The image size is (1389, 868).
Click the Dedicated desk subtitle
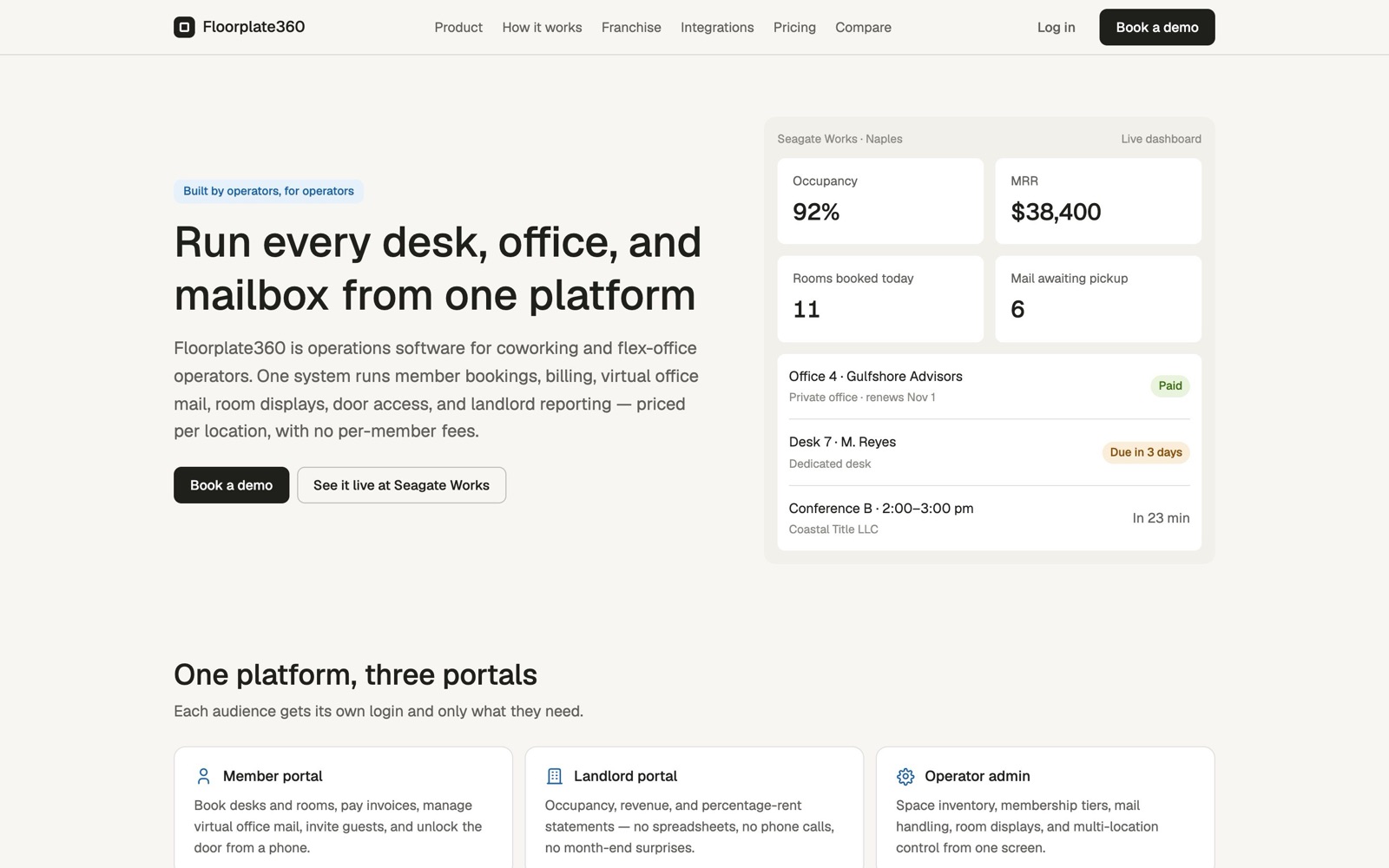[830, 464]
